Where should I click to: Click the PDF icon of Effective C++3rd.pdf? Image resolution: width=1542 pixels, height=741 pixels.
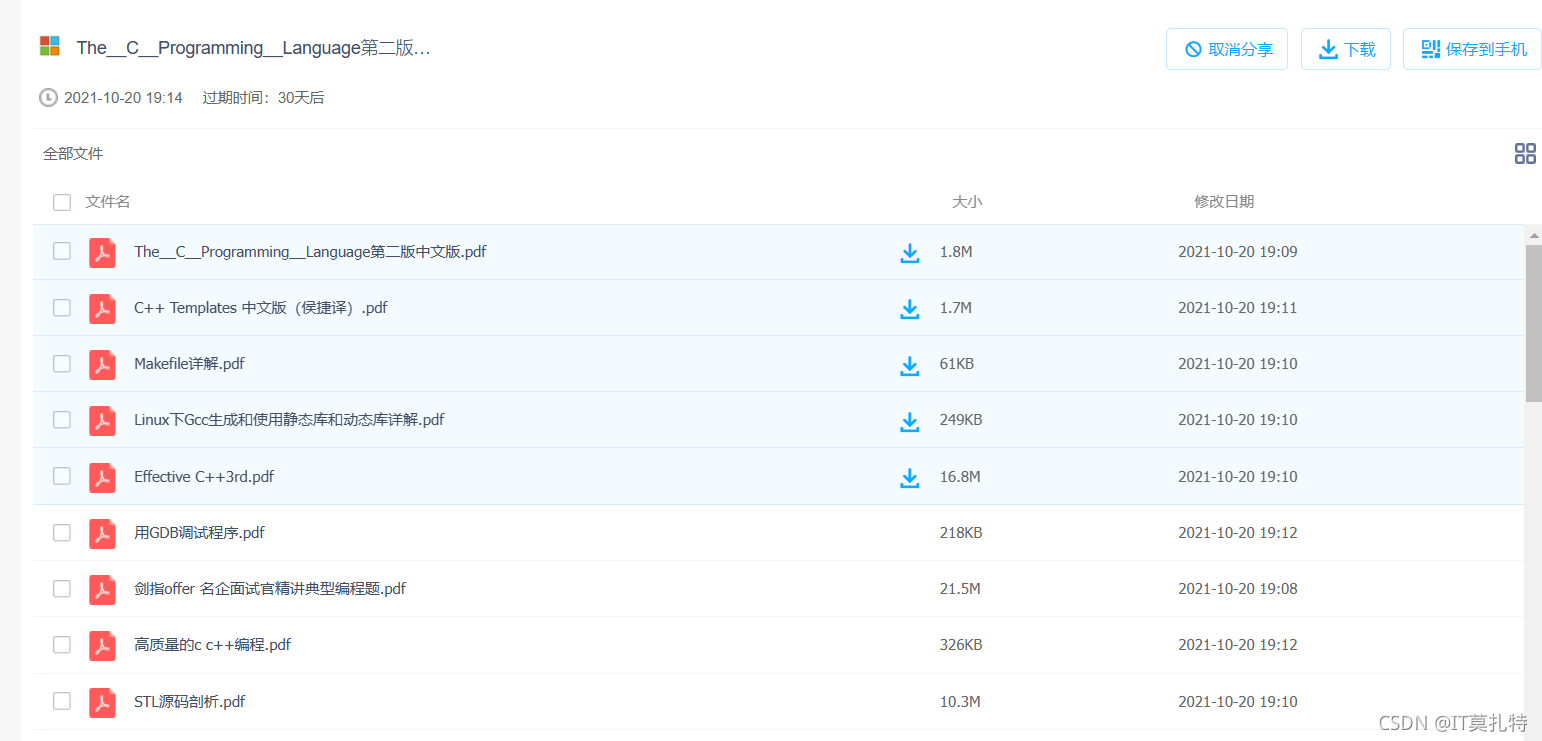pos(102,478)
